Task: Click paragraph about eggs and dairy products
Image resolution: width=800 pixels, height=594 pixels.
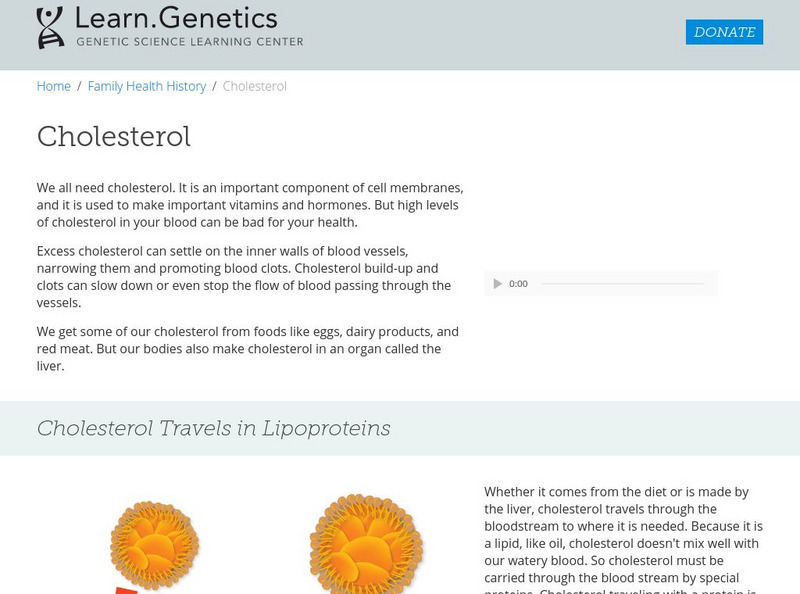Action: (248, 348)
